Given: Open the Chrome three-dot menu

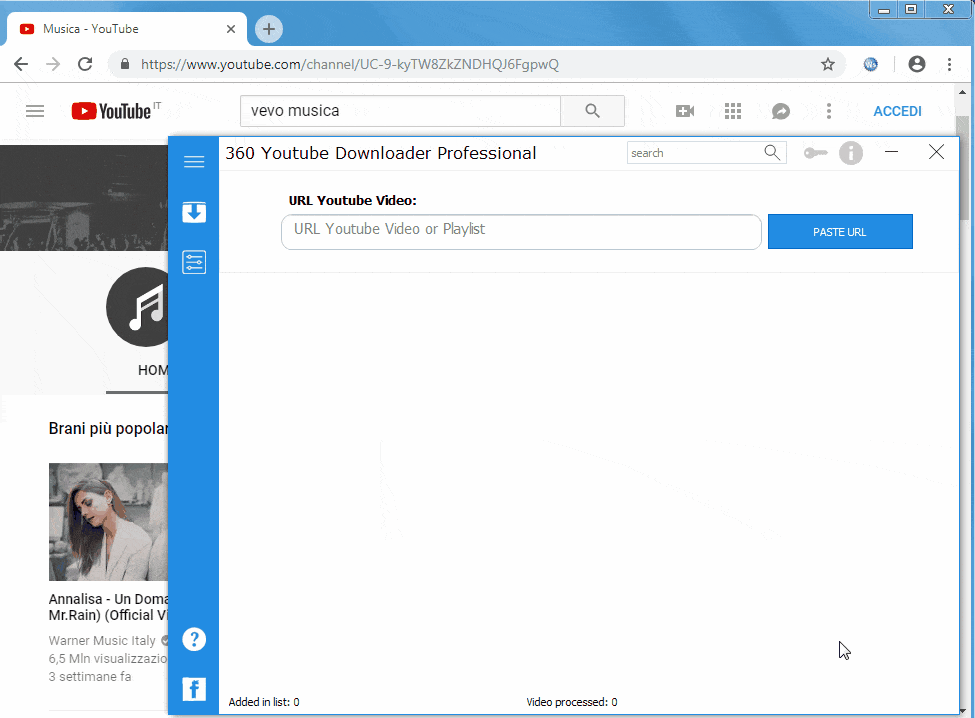Looking at the screenshot, I should pos(949,64).
